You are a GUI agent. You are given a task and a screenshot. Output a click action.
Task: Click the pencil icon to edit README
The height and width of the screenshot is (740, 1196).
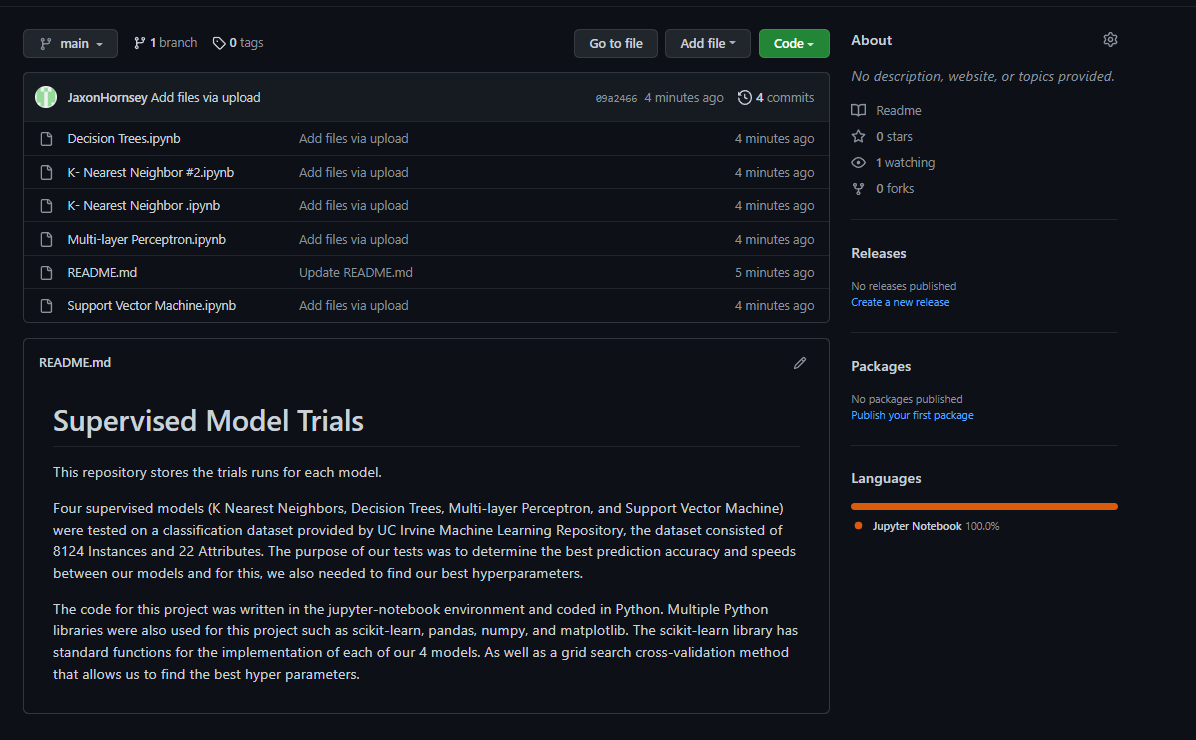[800, 363]
